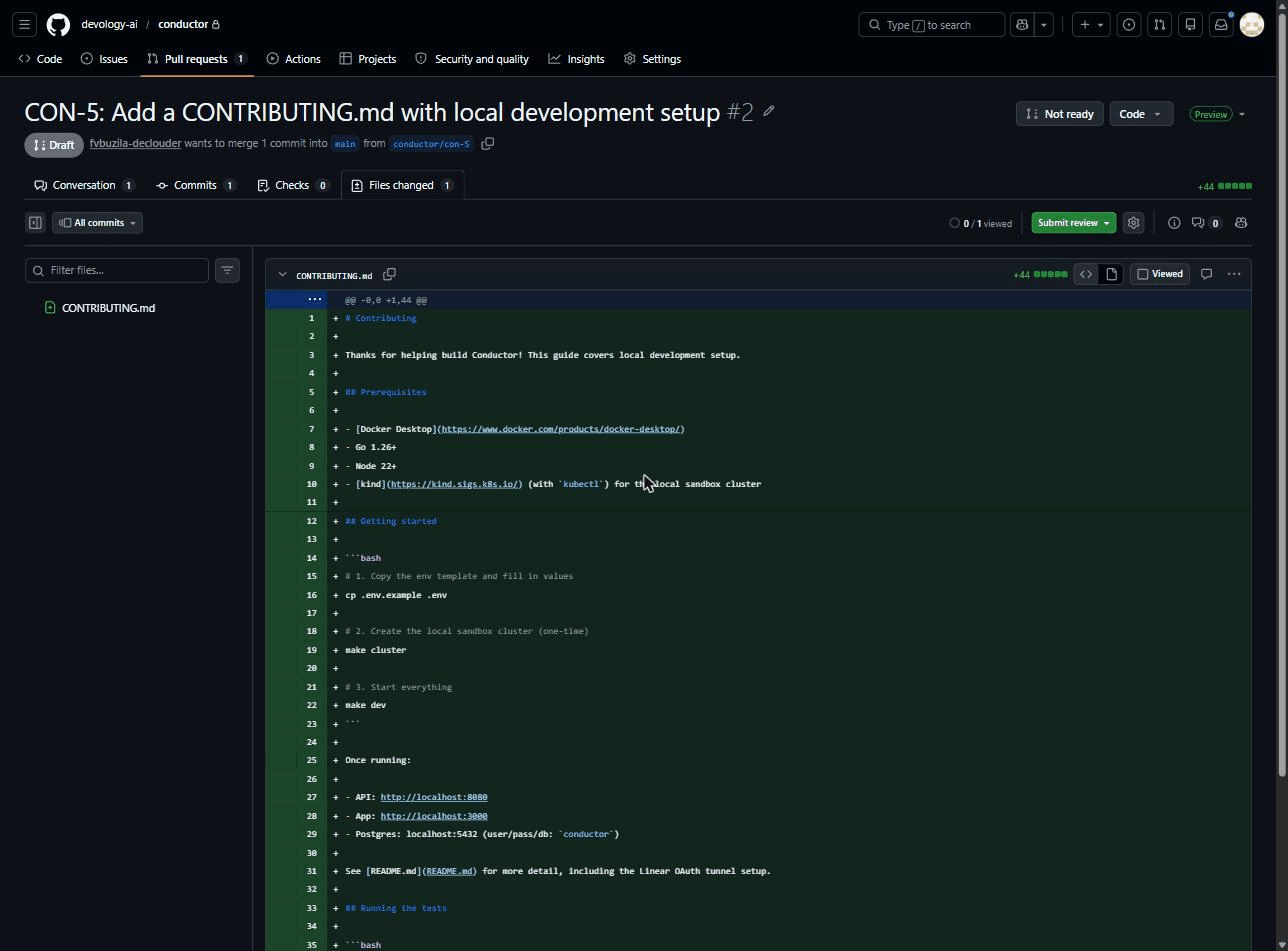Open the Insights tab
The height and width of the screenshot is (951, 1288).
[x=576, y=59]
